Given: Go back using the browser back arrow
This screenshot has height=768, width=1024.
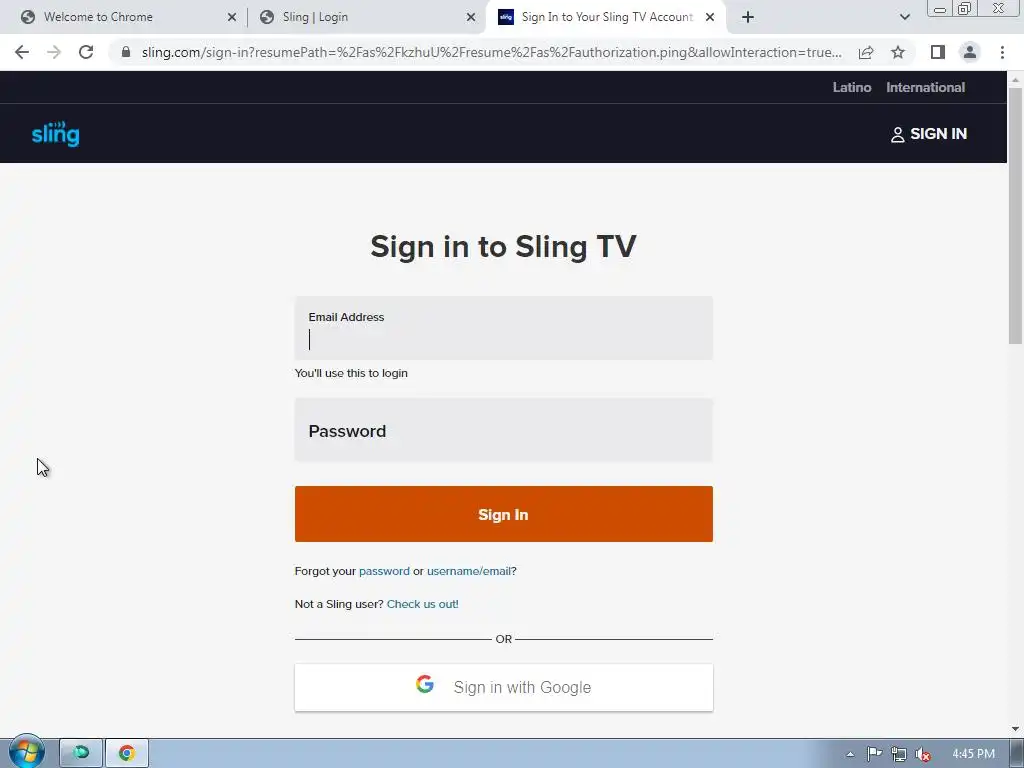Looking at the screenshot, I should pyautogui.click(x=22, y=52).
